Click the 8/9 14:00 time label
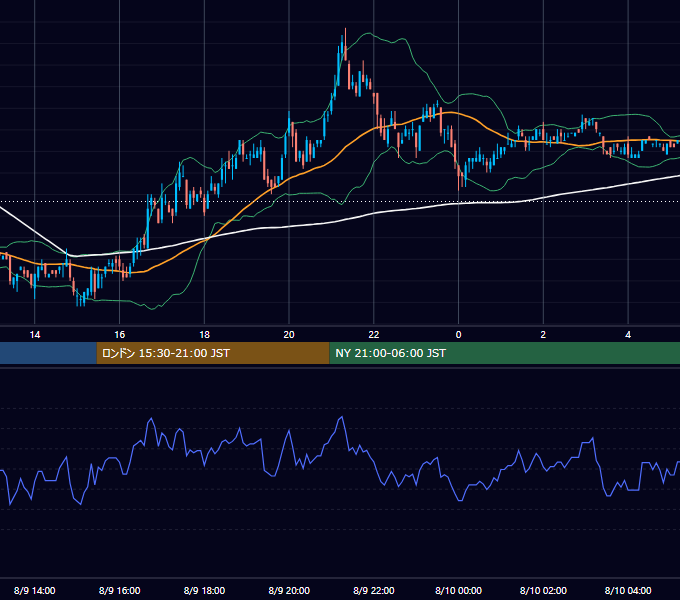 (x=35, y=590)
